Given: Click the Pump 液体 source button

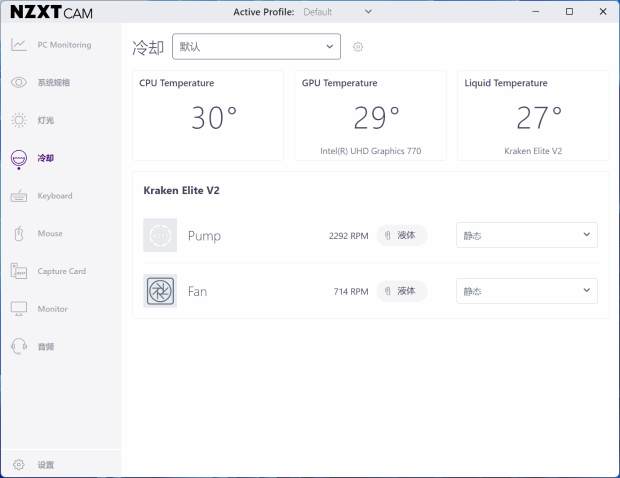Looking at the screenshot, I should point(402,235).
